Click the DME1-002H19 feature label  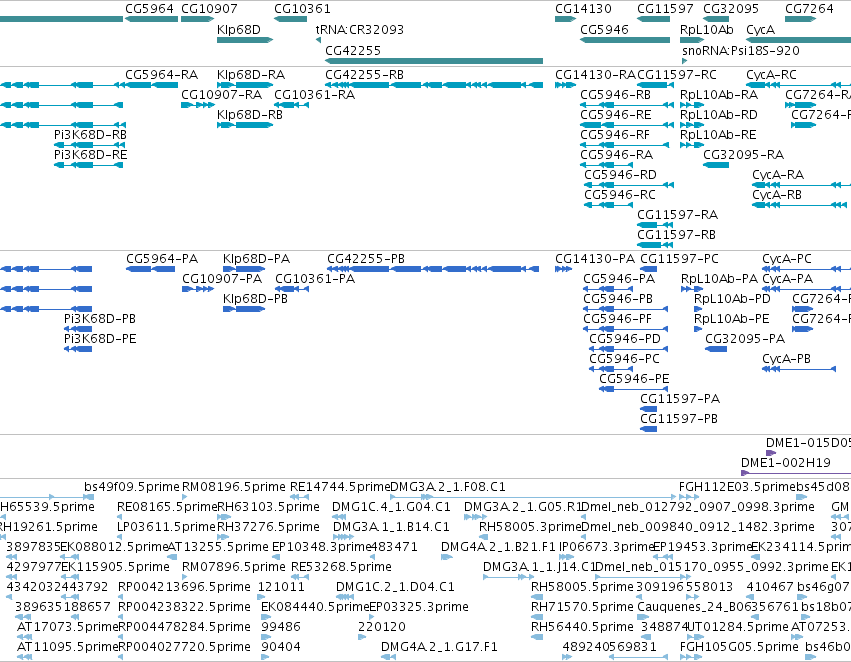coord(786,462)
